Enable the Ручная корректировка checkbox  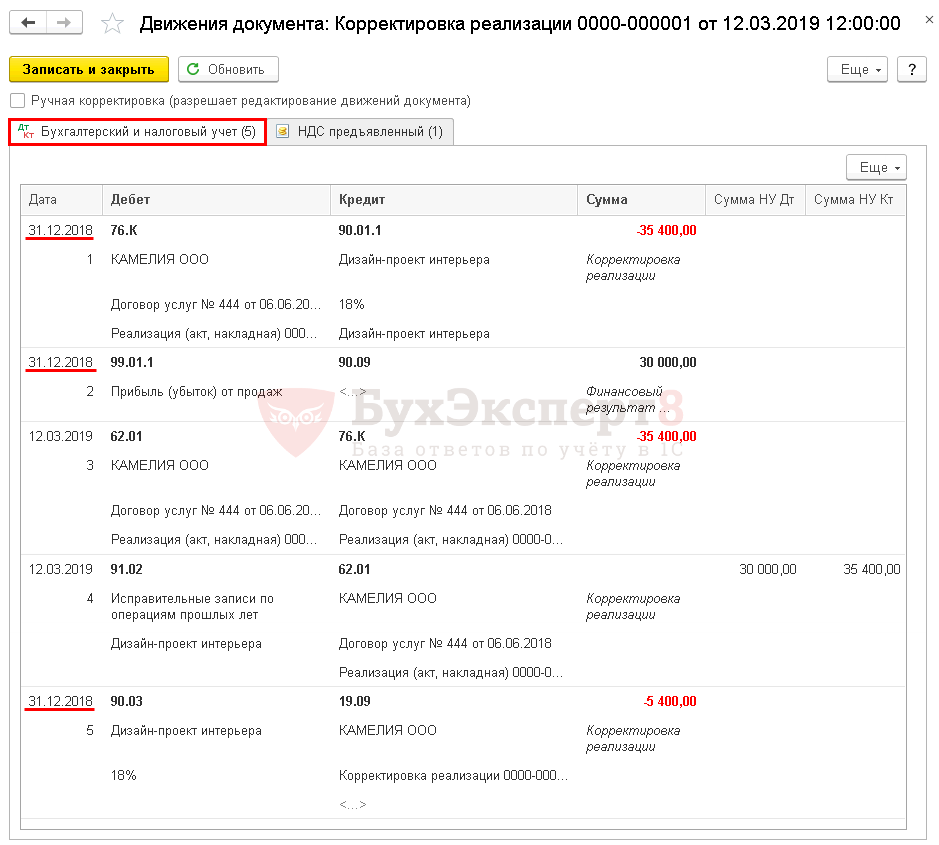point(17,101)
